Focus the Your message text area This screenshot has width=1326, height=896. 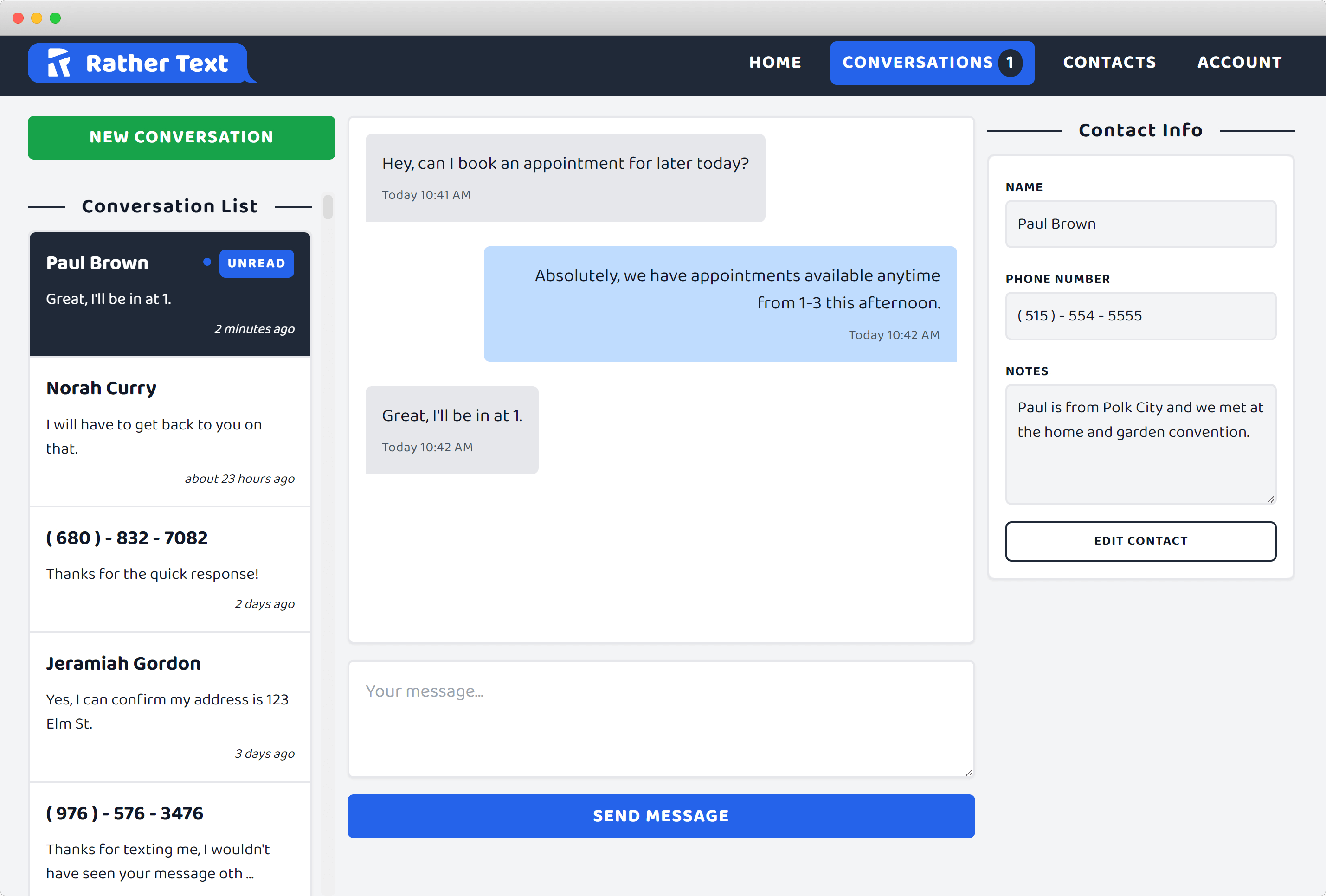661,719
